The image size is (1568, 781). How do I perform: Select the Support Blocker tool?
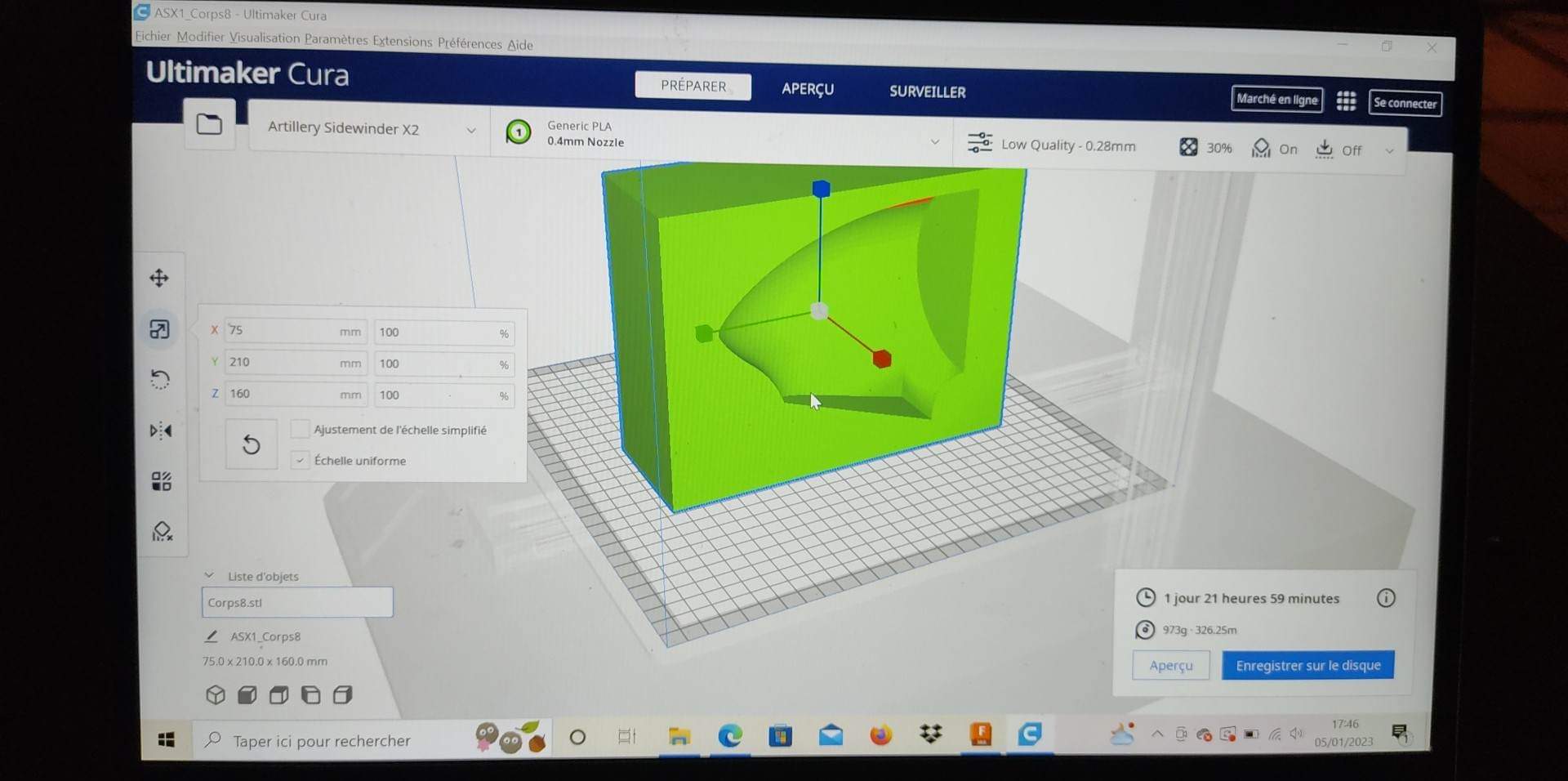[x=162, y=532]
